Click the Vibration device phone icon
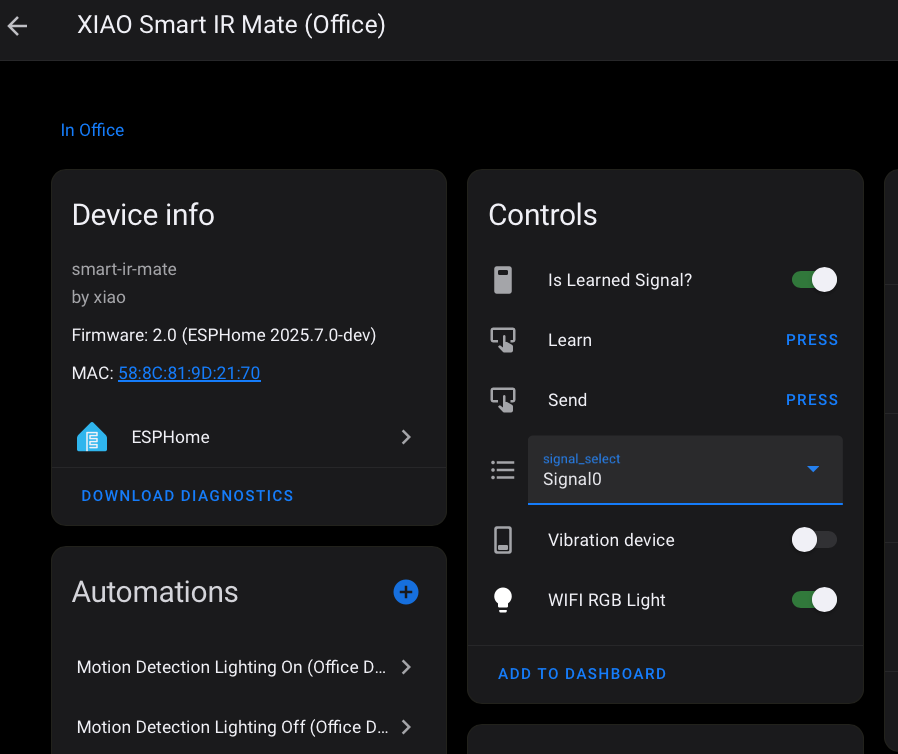The width and height of the screenshot is (898, 754). (503, 540)
